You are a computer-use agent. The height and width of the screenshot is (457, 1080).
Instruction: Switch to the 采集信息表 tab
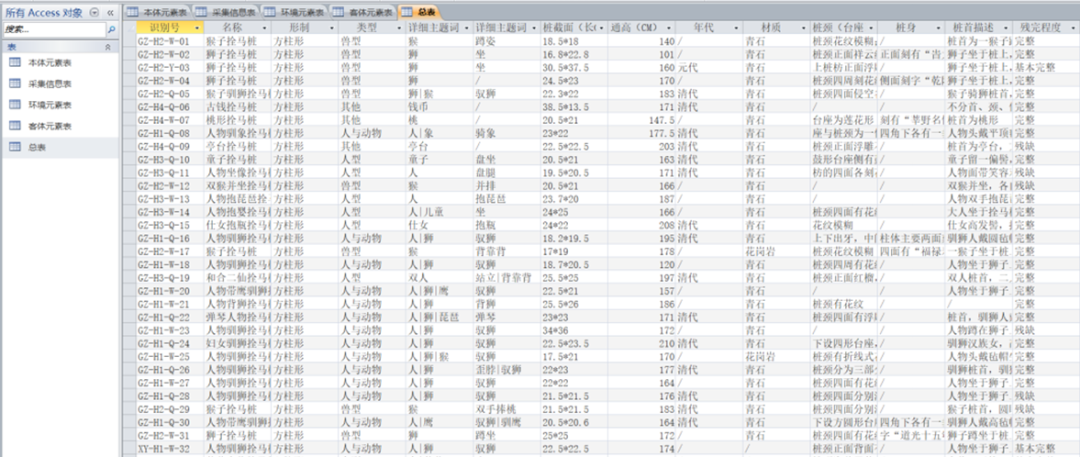tap(229, 11)
